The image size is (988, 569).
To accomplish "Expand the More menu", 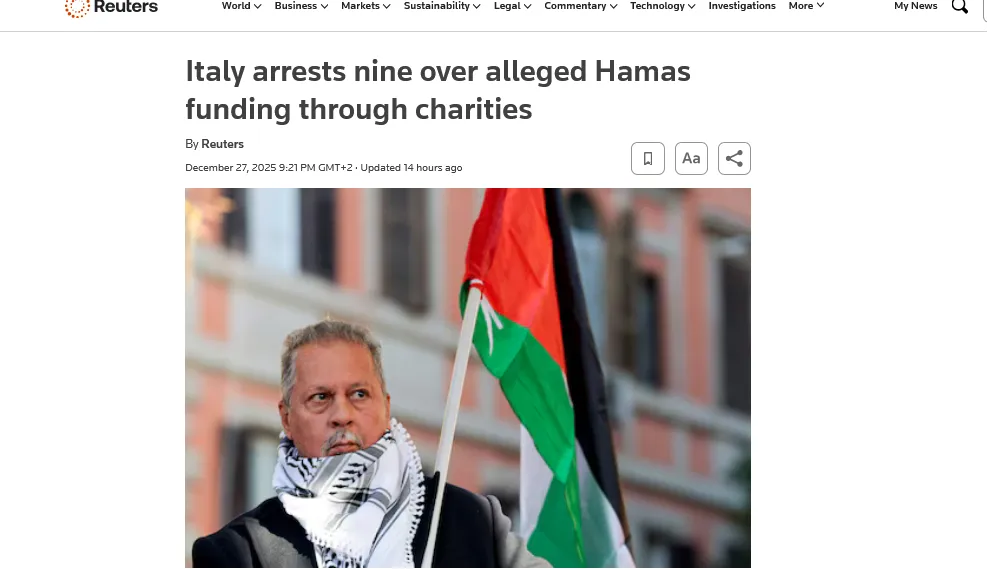I will [806, 6].
